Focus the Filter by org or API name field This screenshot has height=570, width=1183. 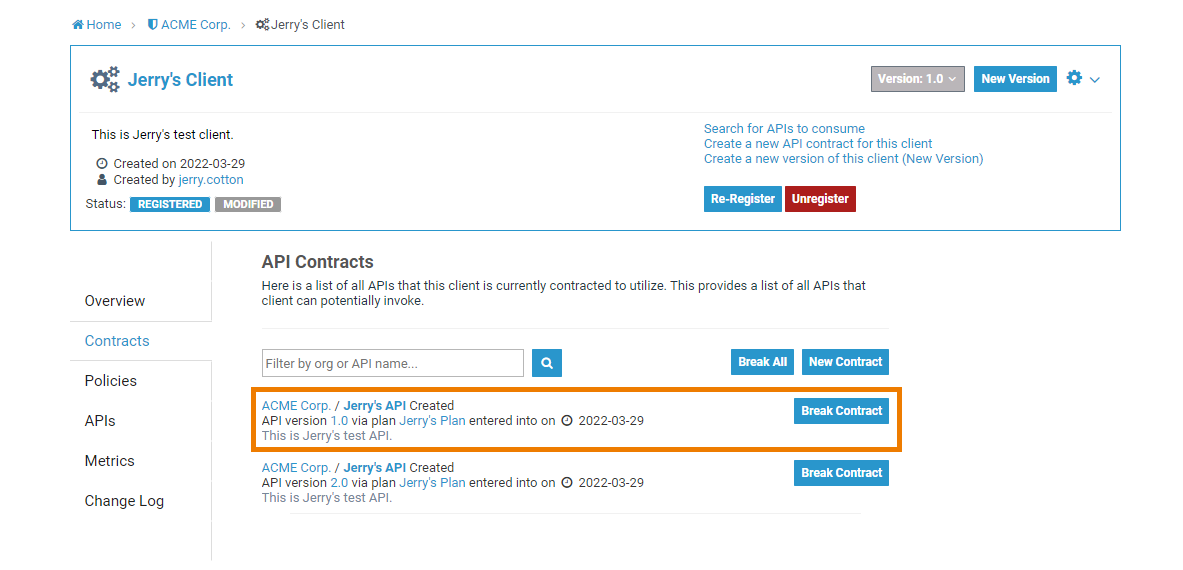pyautogui.click(x=392, y=363)
